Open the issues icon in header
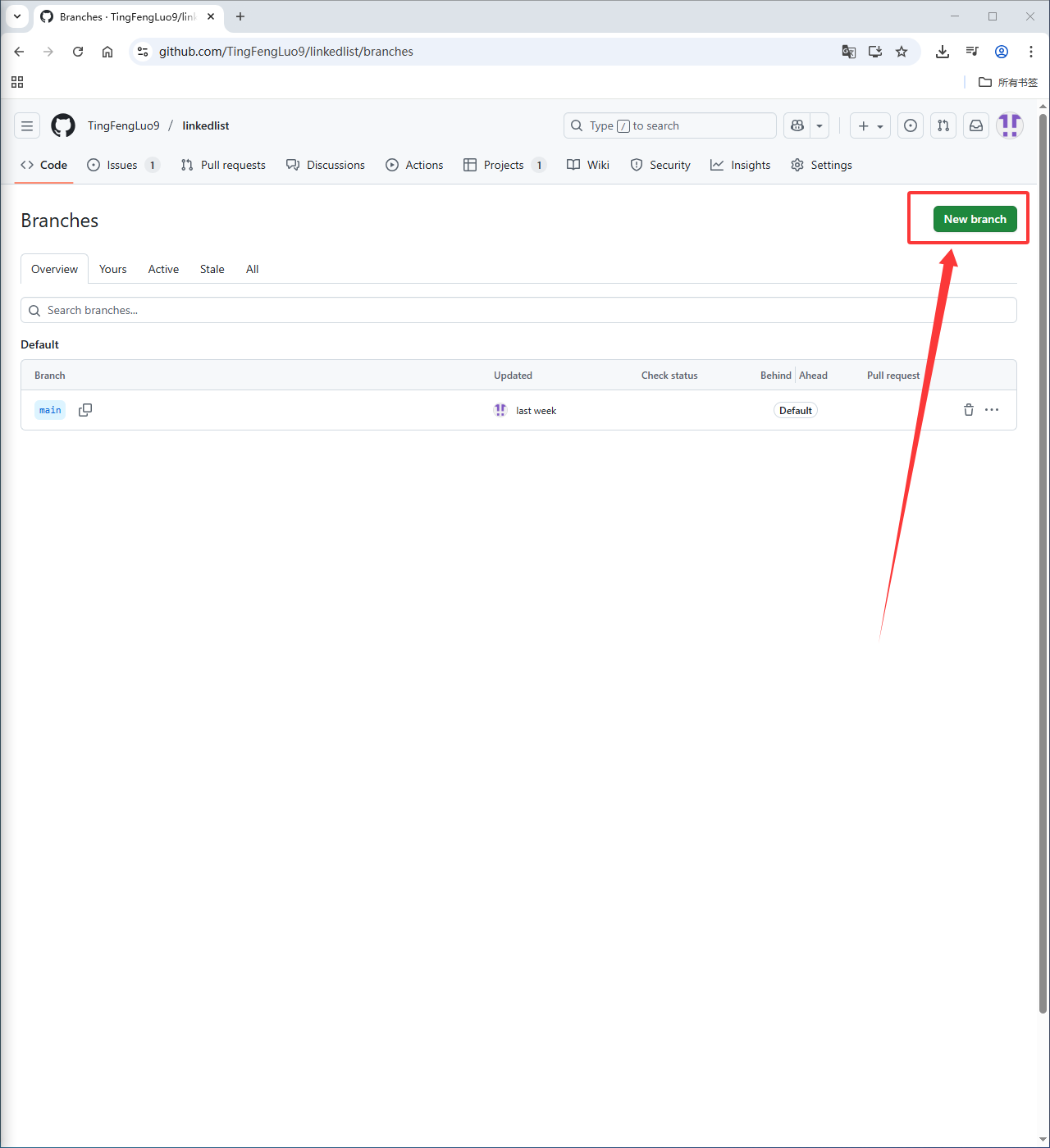 911,125
